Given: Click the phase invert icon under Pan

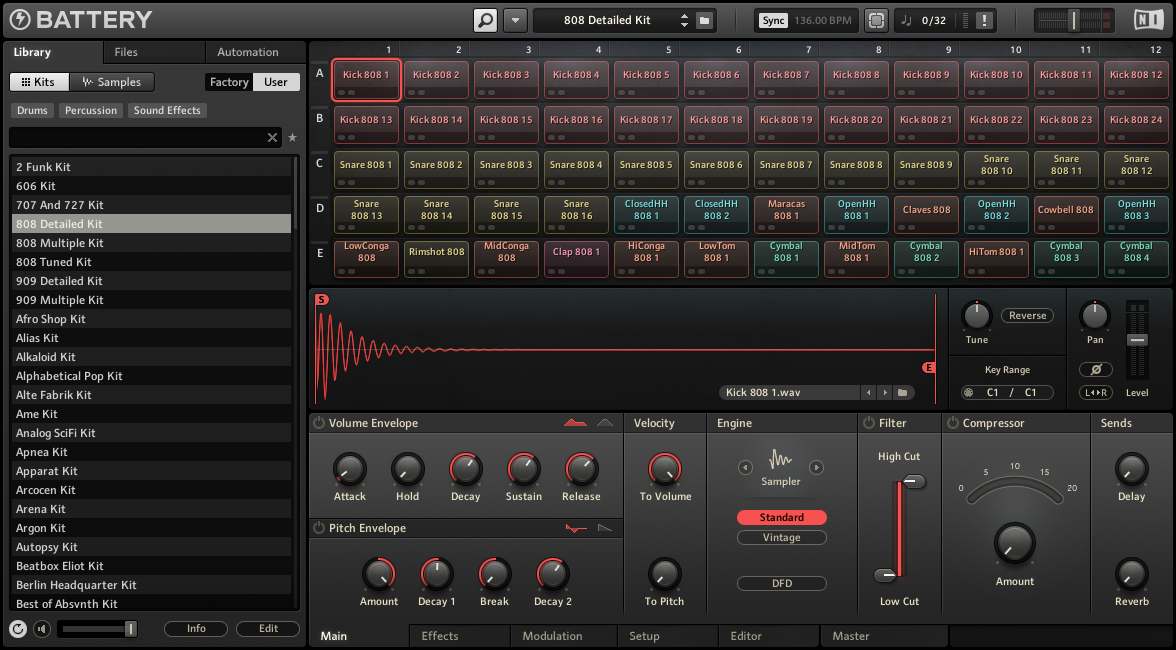Looking at the screenshot, I should tap(1096, 369).
